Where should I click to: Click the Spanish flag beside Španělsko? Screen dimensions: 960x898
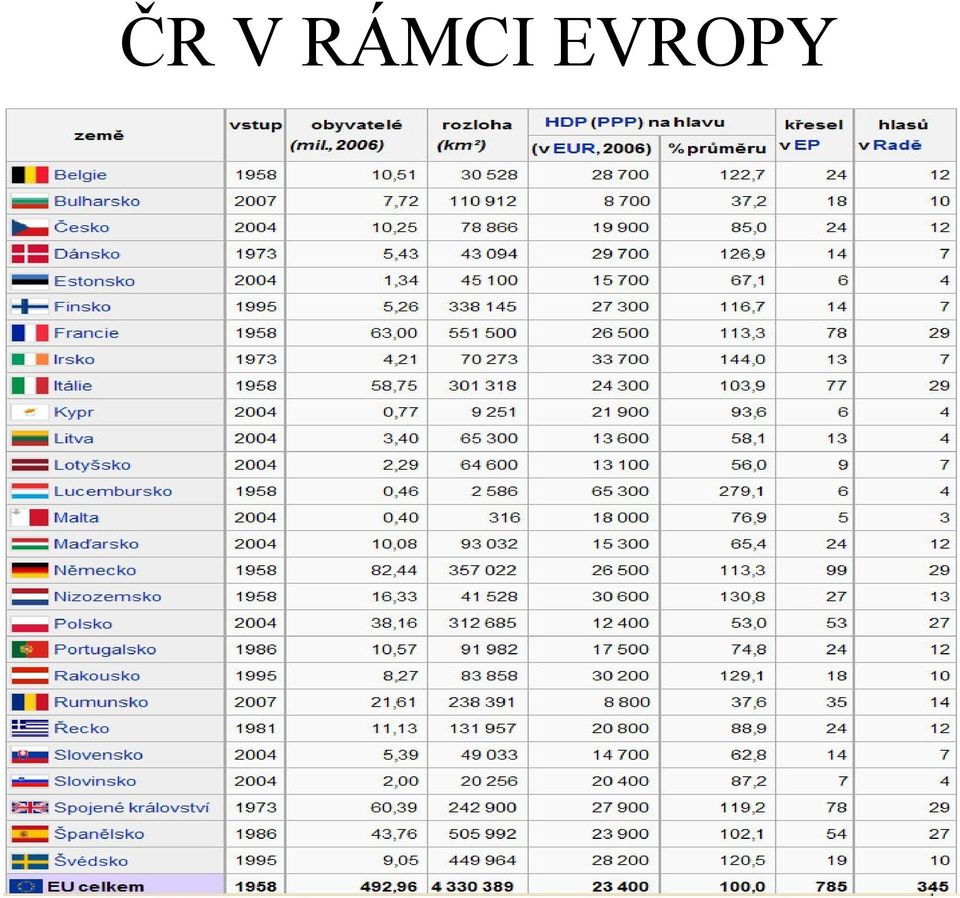pos(29,834)
